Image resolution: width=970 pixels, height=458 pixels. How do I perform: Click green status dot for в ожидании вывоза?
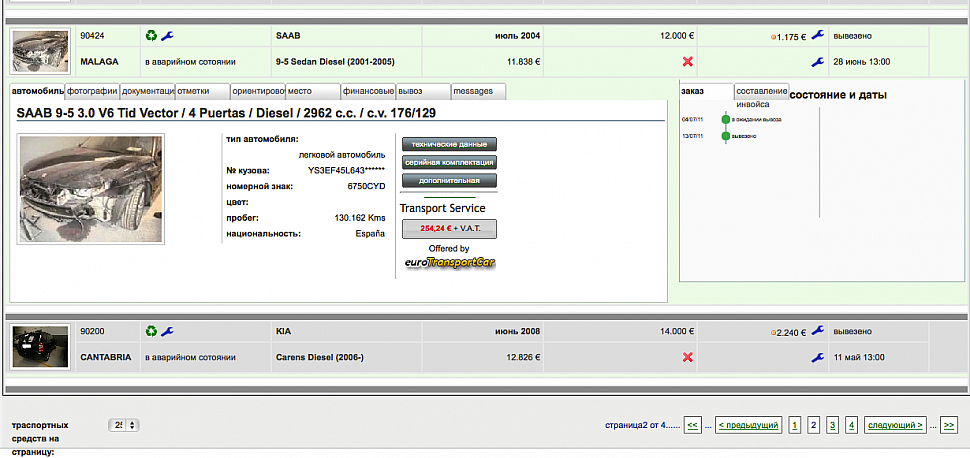pyautogui.click(x=726, y=119)
